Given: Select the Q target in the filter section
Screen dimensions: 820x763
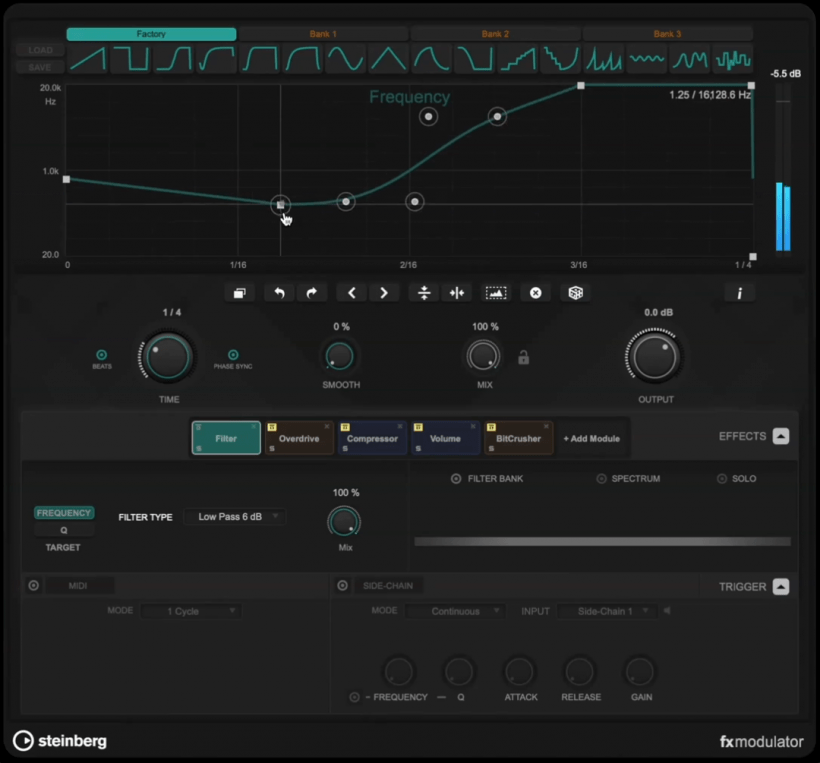Looking at the screenshot, I should (x=63, y=530).
